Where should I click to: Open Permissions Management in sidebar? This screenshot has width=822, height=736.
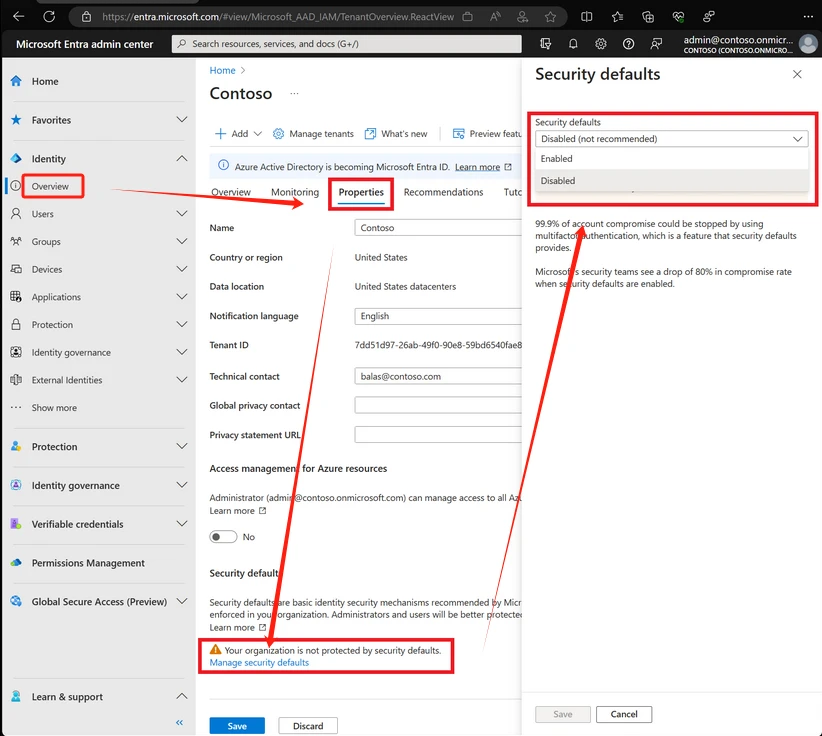pyautogui.click(x=88, y=562)
